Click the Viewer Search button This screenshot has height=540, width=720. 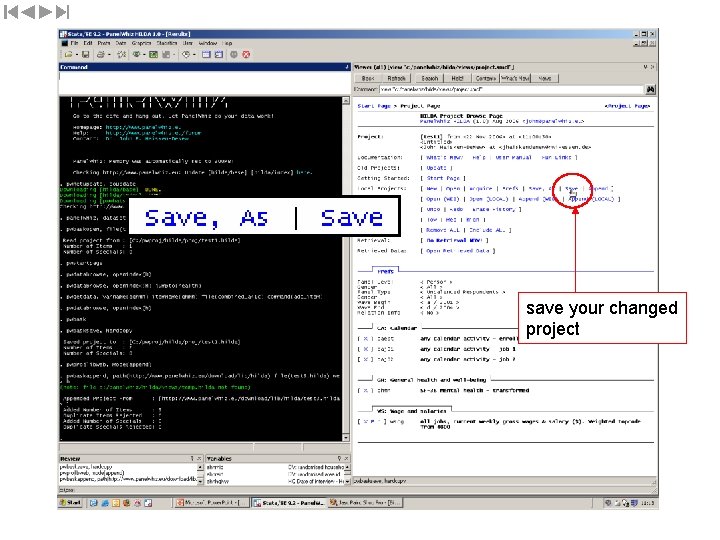429,79
